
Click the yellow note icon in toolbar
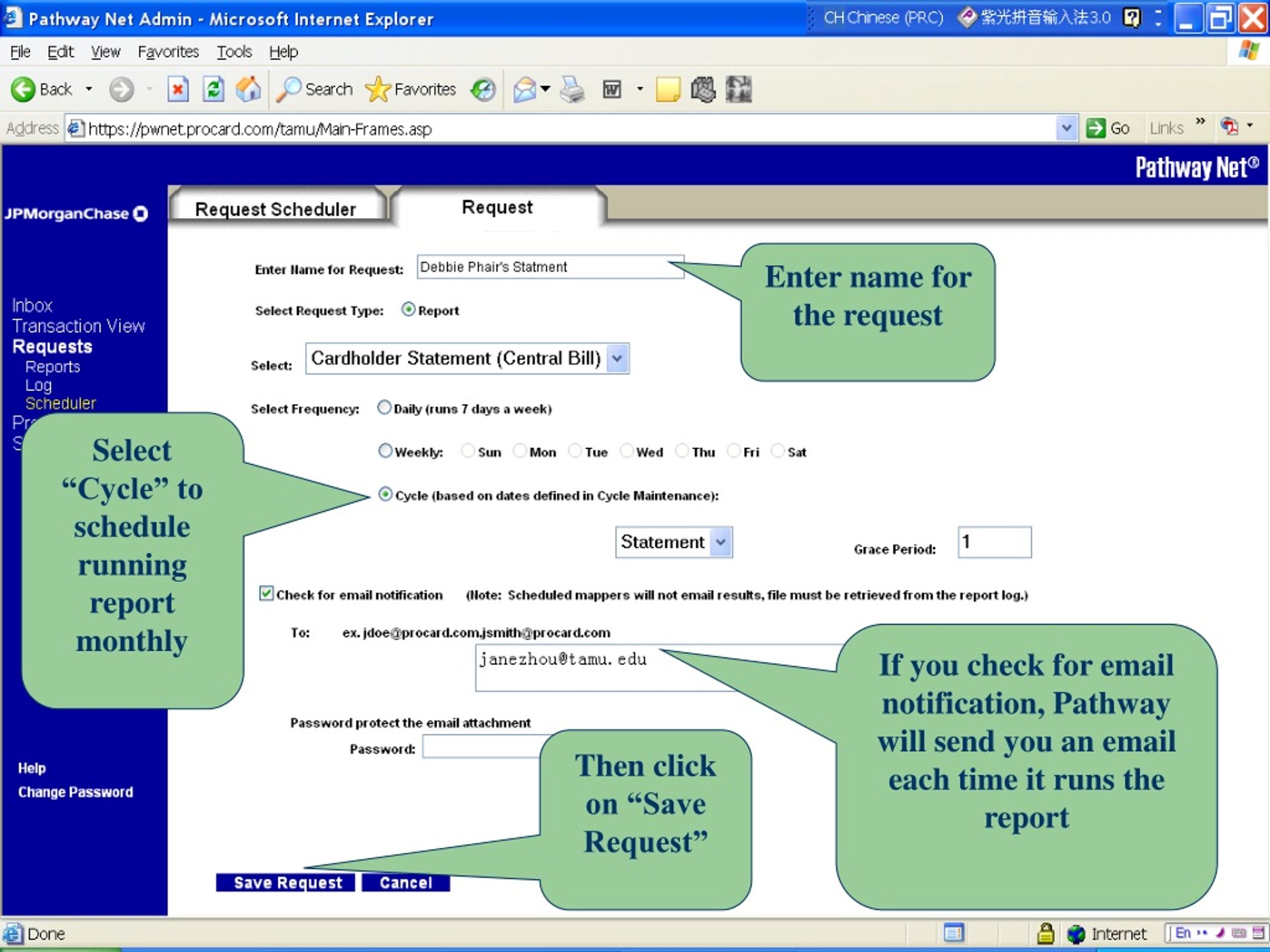pos(668,90)
